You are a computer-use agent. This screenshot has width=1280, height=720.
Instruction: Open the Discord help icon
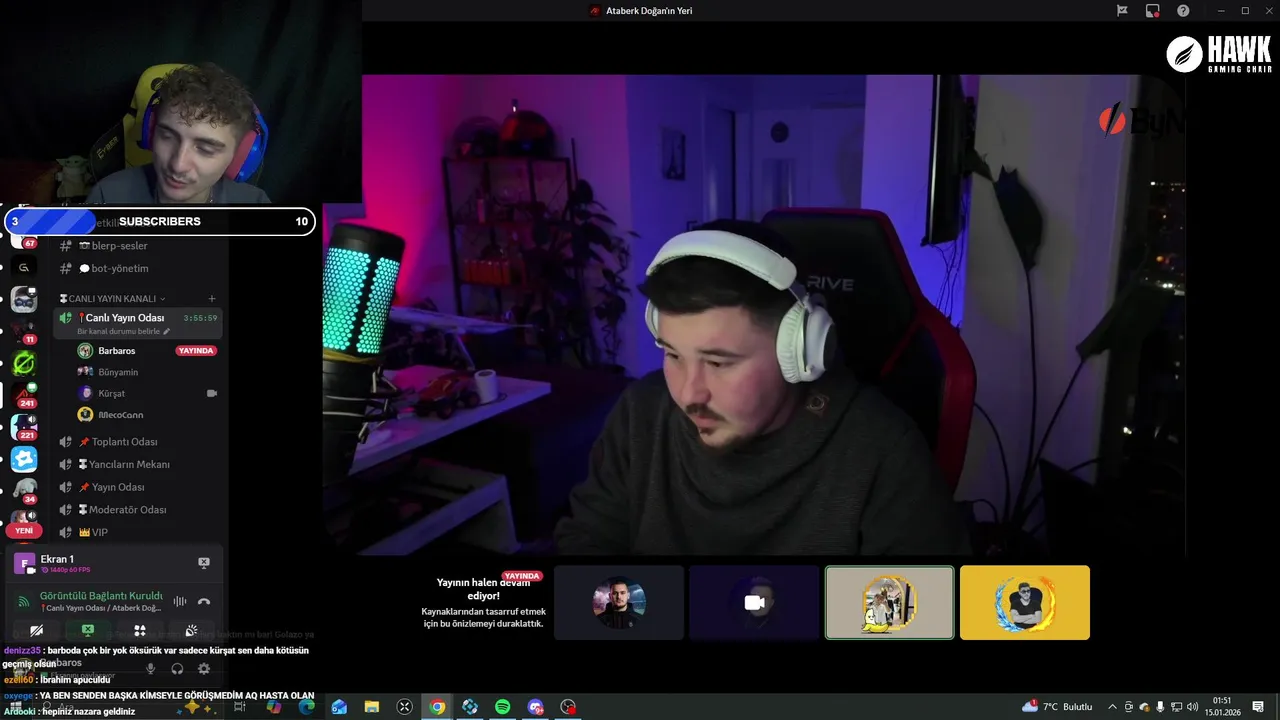pyautogui.click(x=1183, y=11)
